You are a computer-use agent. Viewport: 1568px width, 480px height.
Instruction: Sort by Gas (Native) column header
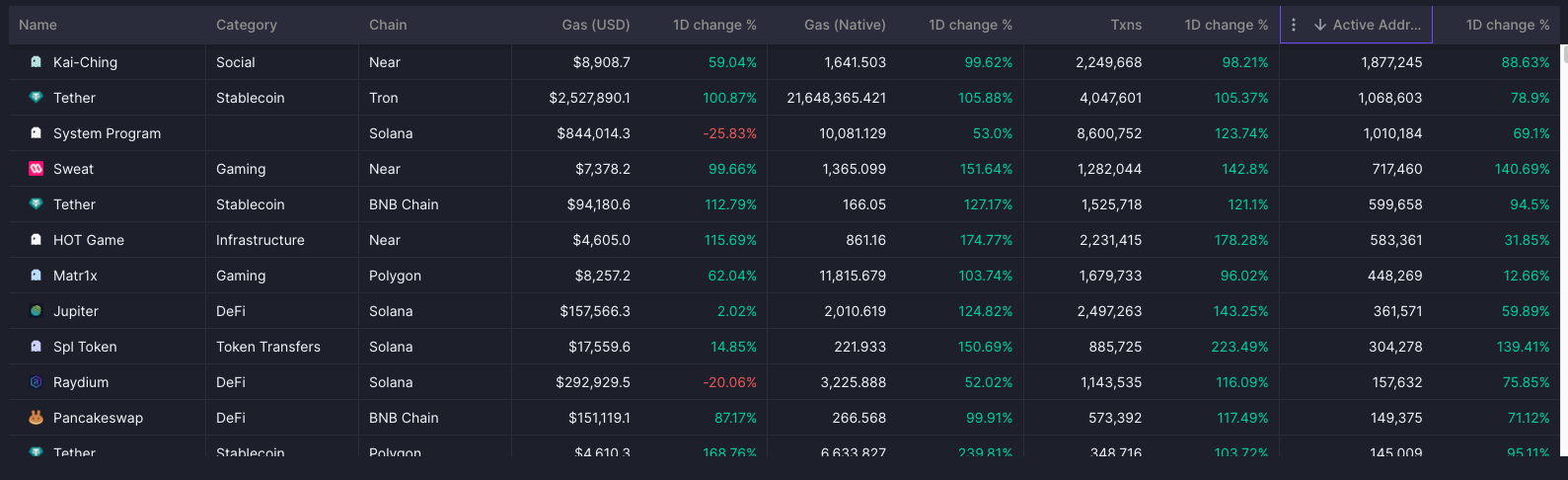845,25
